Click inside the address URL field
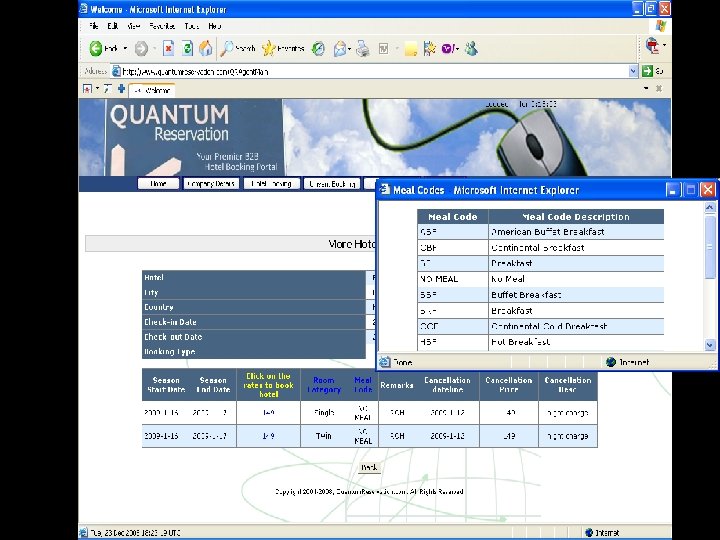Image resolution: width=720 pixels, height=540 pixels. pos(374,71)
